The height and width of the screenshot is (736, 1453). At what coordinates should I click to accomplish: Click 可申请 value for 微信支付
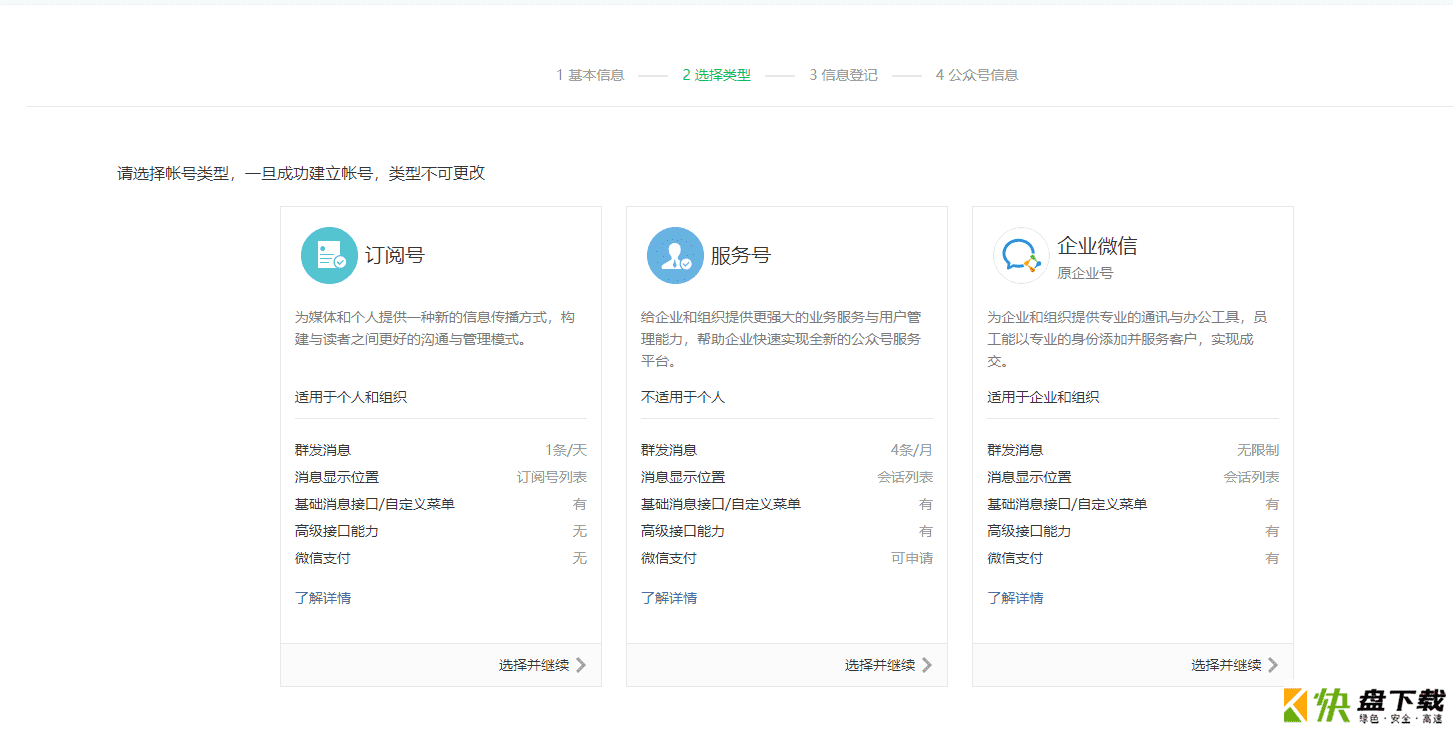coord(912,558)
